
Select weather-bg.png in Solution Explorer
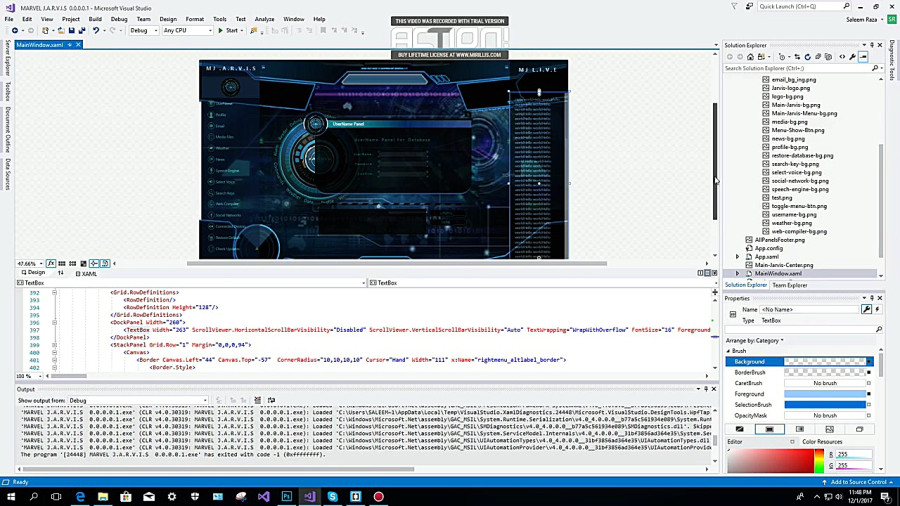point(792,223)
